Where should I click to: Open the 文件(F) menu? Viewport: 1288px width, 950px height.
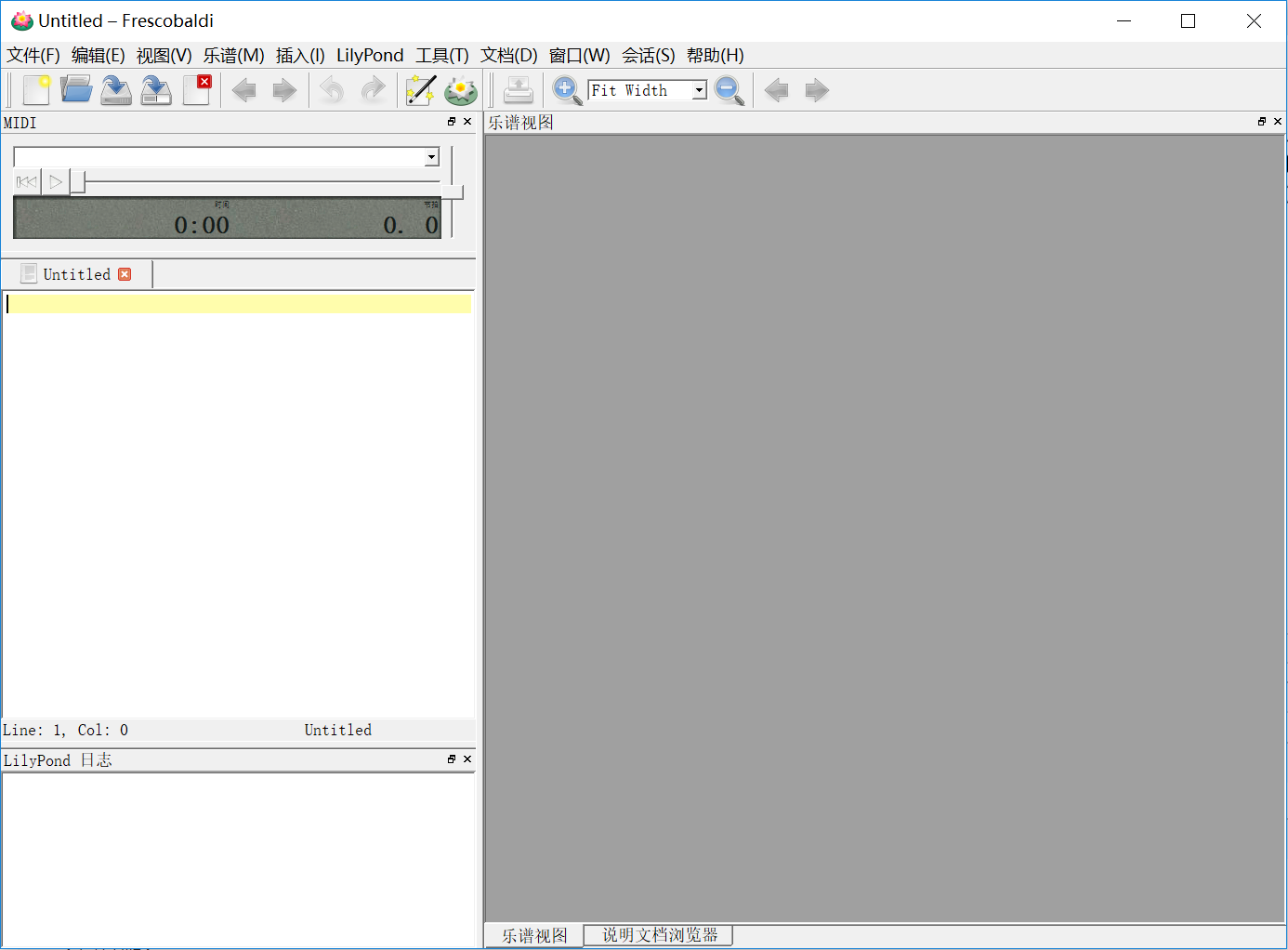[x=33, y=56]
